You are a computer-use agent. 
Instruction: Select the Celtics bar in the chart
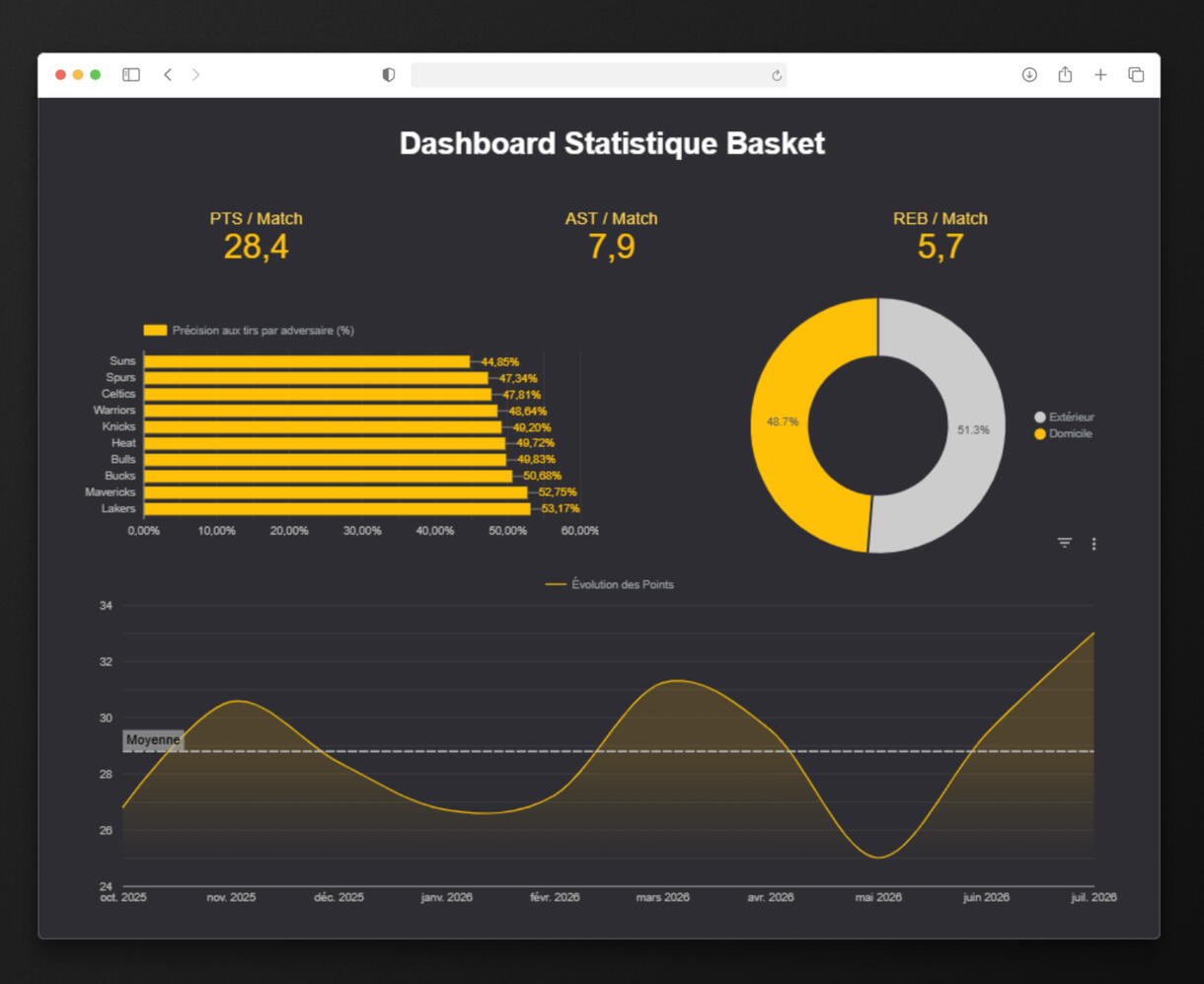tap(318, 395)
